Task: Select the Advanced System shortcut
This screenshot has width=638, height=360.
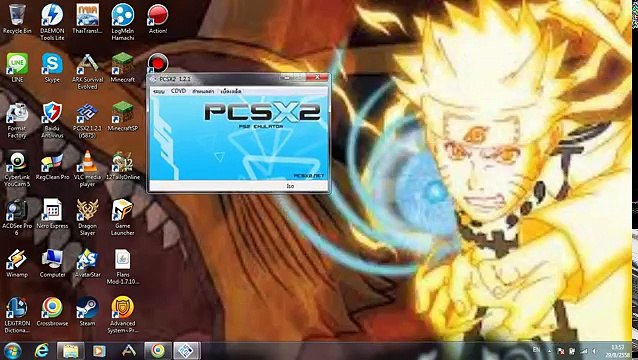Action: click(x=122, y=315)
